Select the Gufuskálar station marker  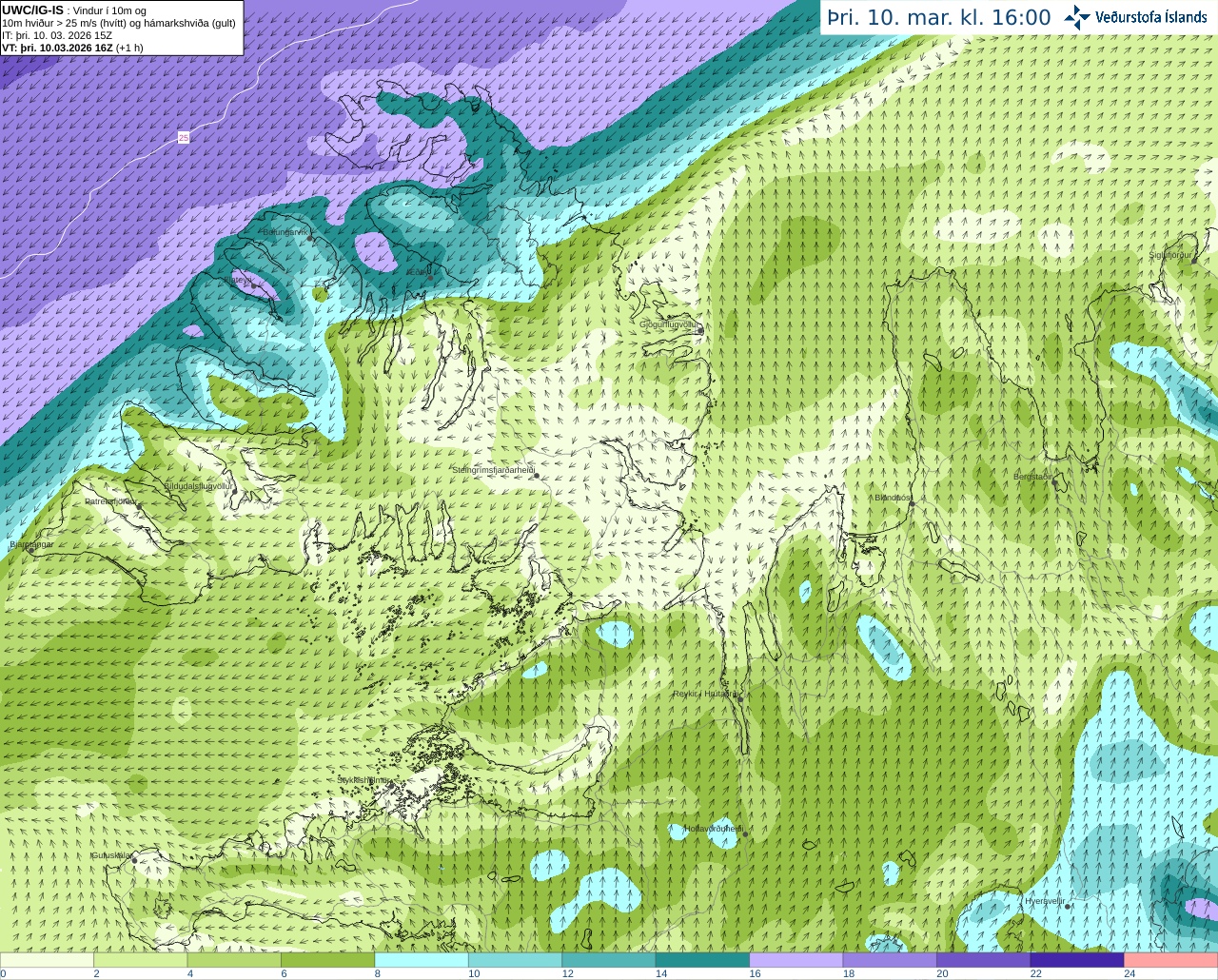click(135, 860)
